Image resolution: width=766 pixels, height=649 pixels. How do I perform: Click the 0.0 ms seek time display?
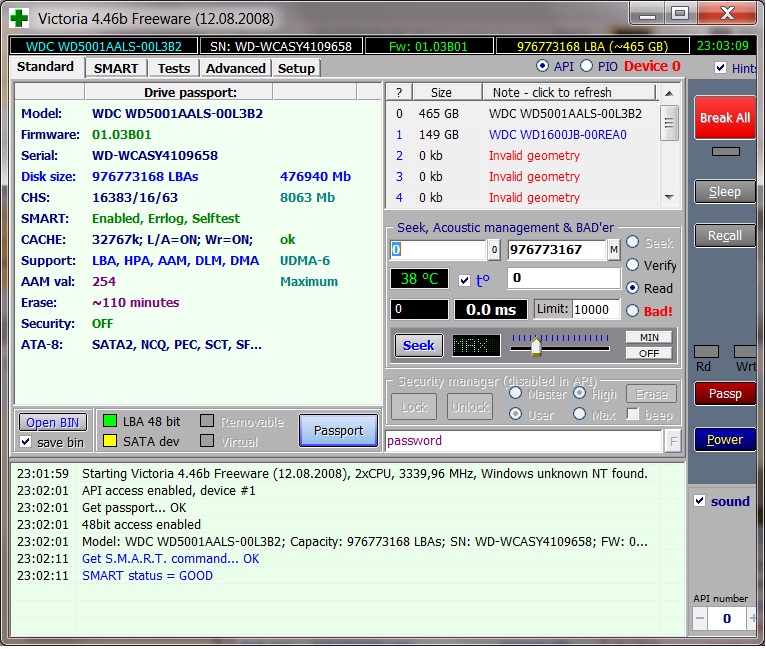tap(491, 310)
